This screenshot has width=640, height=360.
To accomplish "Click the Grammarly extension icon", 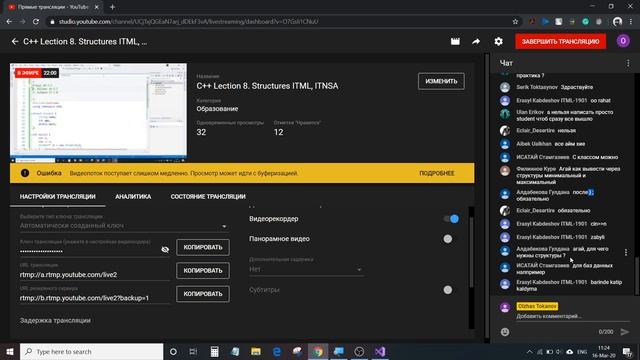I will [585, 22].
